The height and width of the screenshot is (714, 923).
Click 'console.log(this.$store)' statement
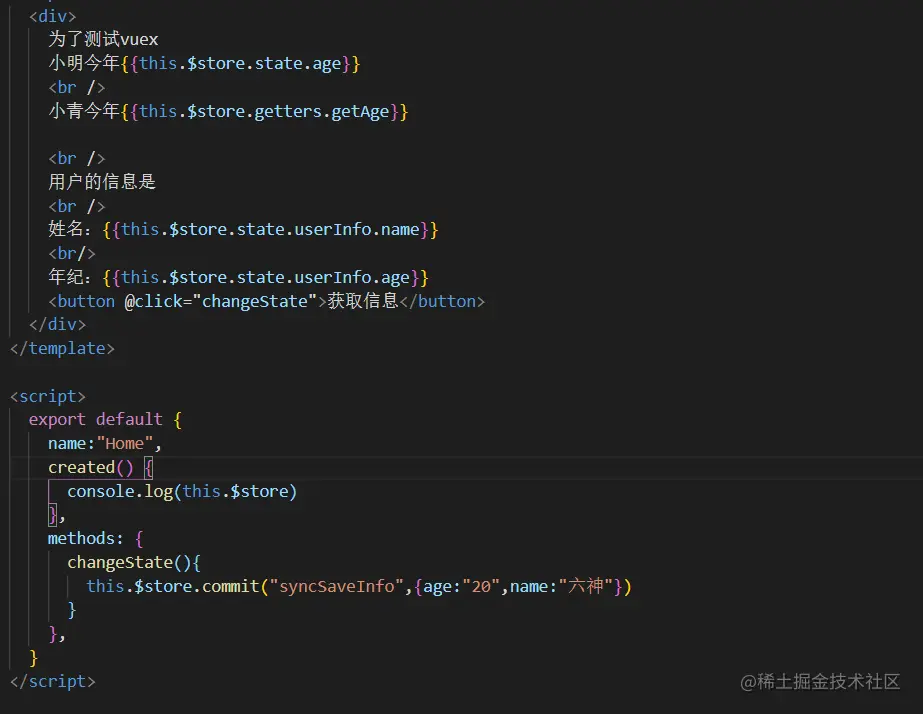[182, 492]
